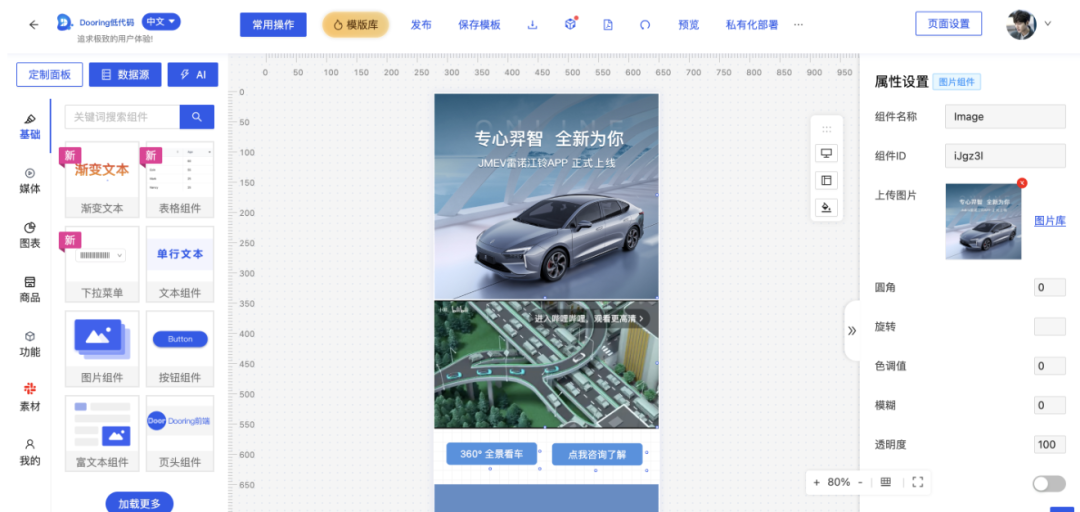Click the uploaded image thumbnail in properties
The width and height of the screenshot is (1080, 512).
coord(984,221)
